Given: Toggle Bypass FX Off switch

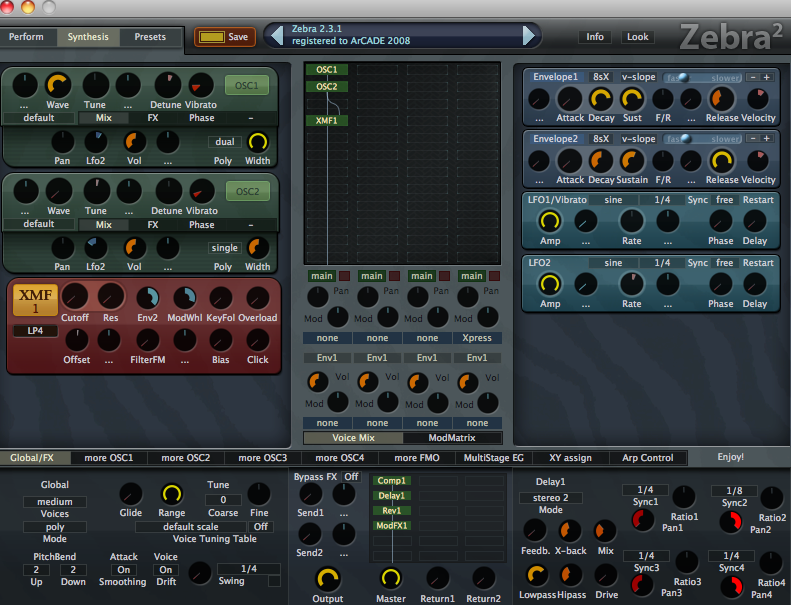Looking at the screenshot, I should [352, 477].
